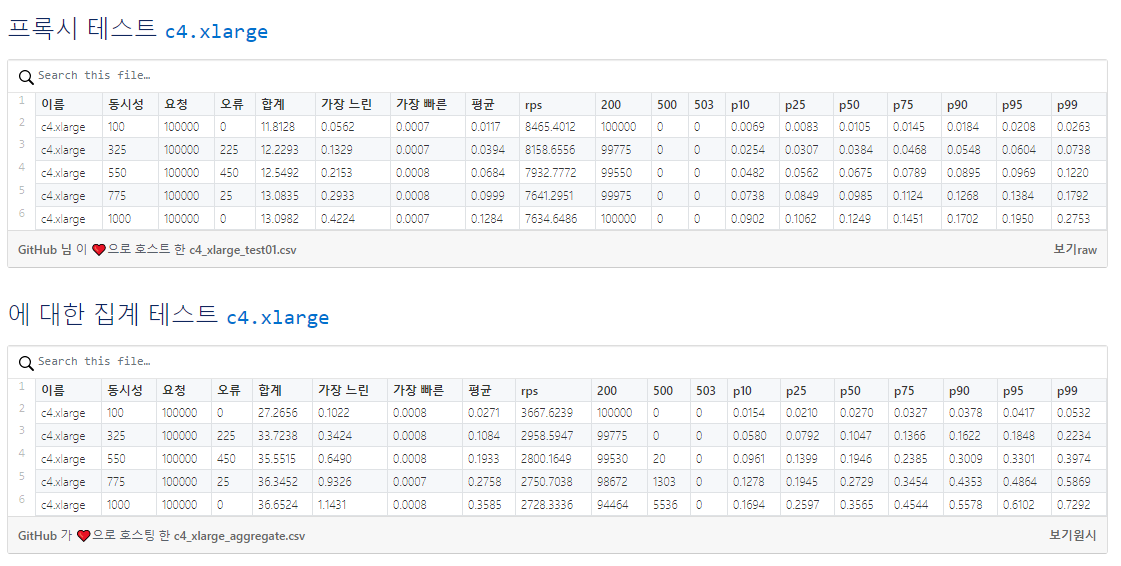Click '보기raw' link under first table

[1075, 249]
